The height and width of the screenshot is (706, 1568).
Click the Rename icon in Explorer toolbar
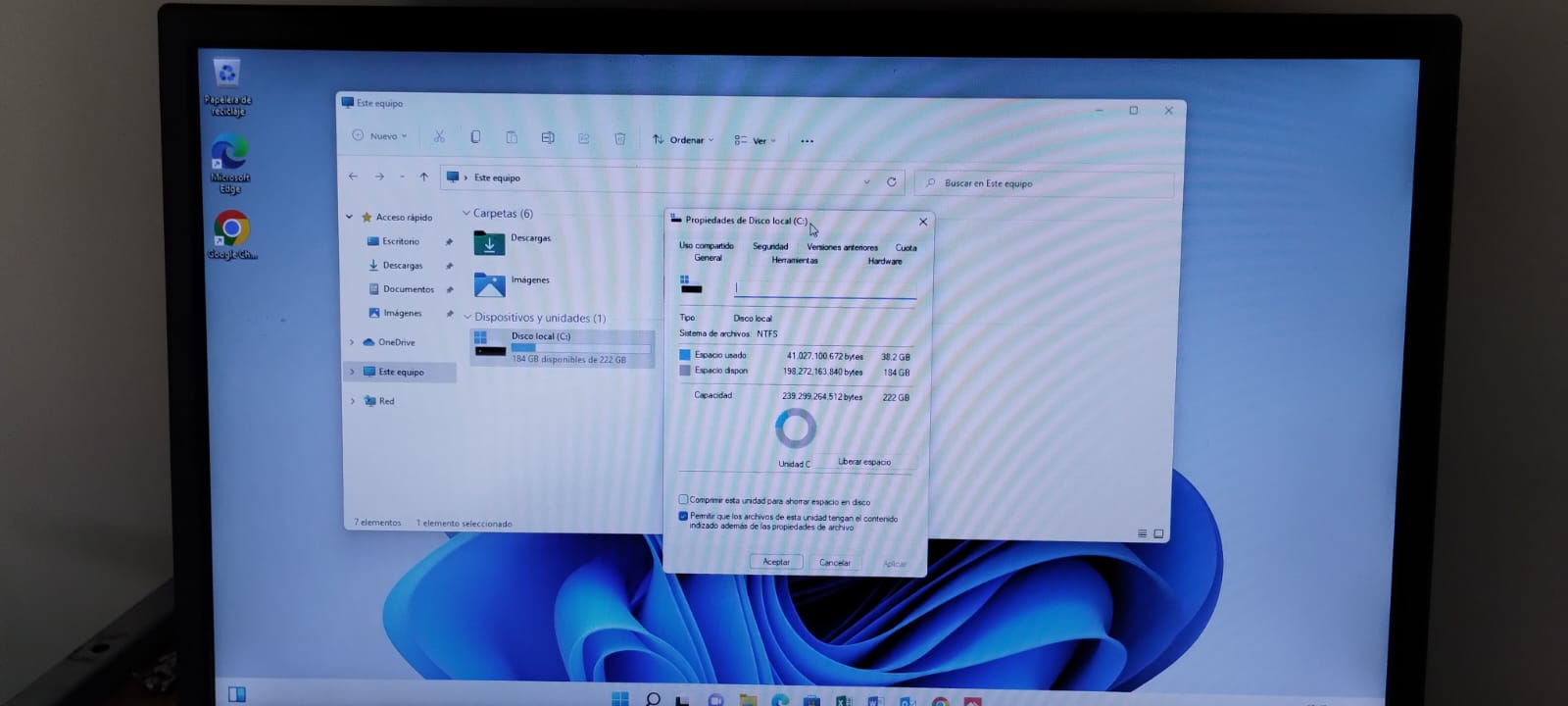coord(548,138)
